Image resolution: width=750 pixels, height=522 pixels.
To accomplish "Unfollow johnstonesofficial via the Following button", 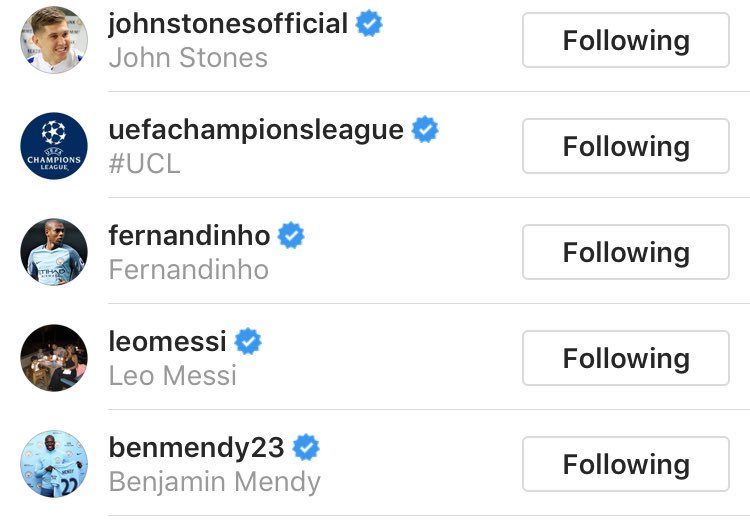I will click(x=626, y=41).
